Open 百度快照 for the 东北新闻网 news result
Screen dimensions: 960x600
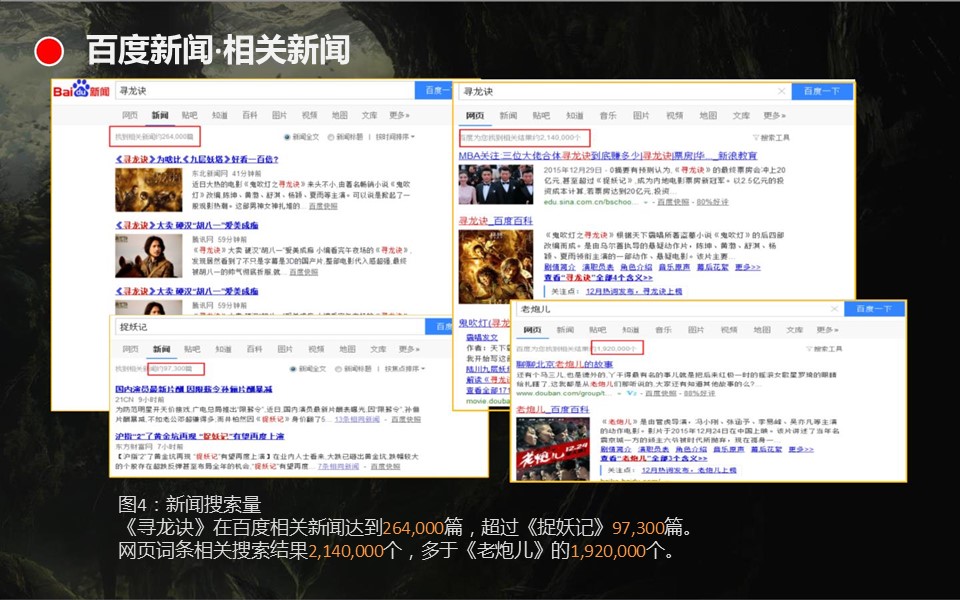point(323,206)
